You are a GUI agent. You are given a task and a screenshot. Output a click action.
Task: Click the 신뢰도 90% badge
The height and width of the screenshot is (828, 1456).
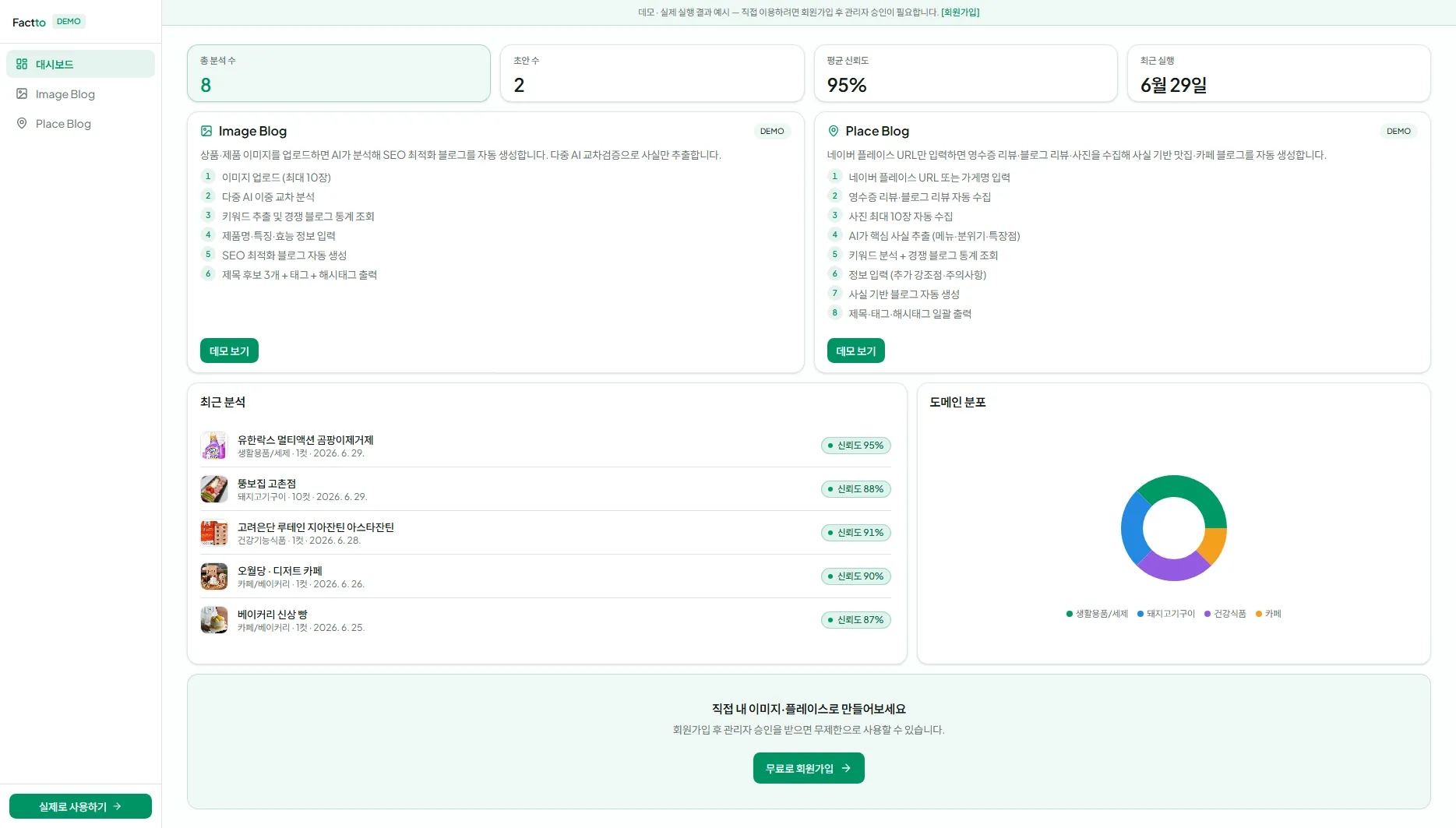855,576
